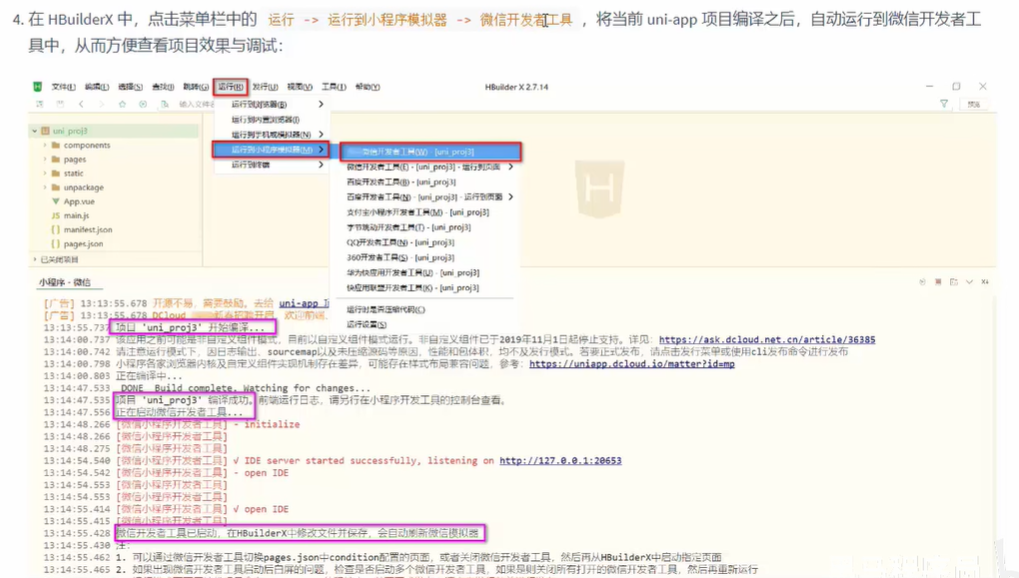The height and width of the screenshot is (578, 1019).
Task: Click the 输入文件名 search input field
Action: [196, 104]
